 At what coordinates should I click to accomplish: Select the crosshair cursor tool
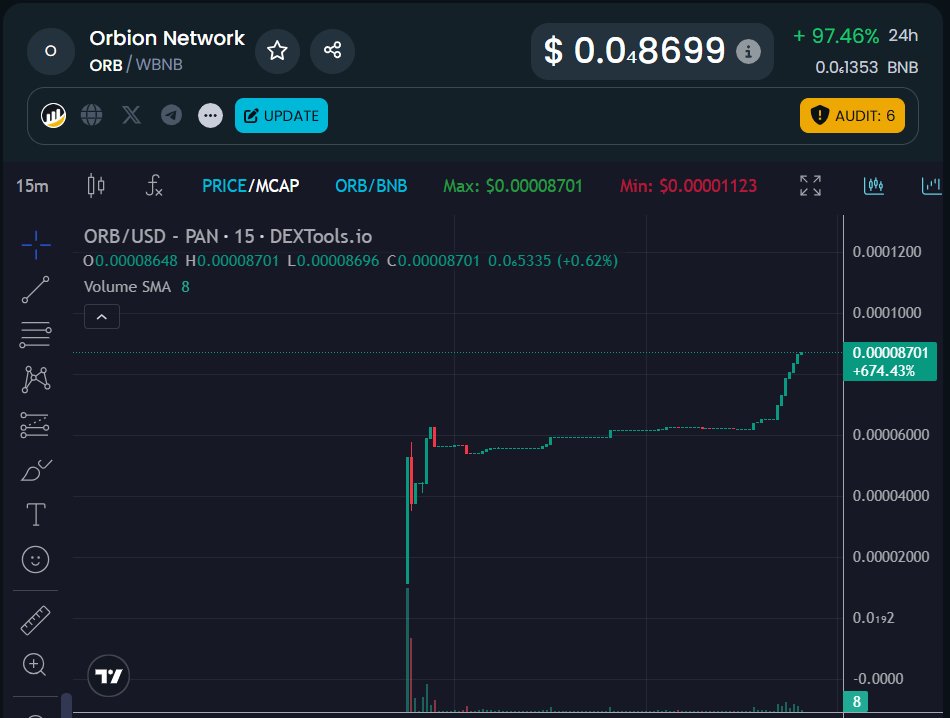coord(36,245)
